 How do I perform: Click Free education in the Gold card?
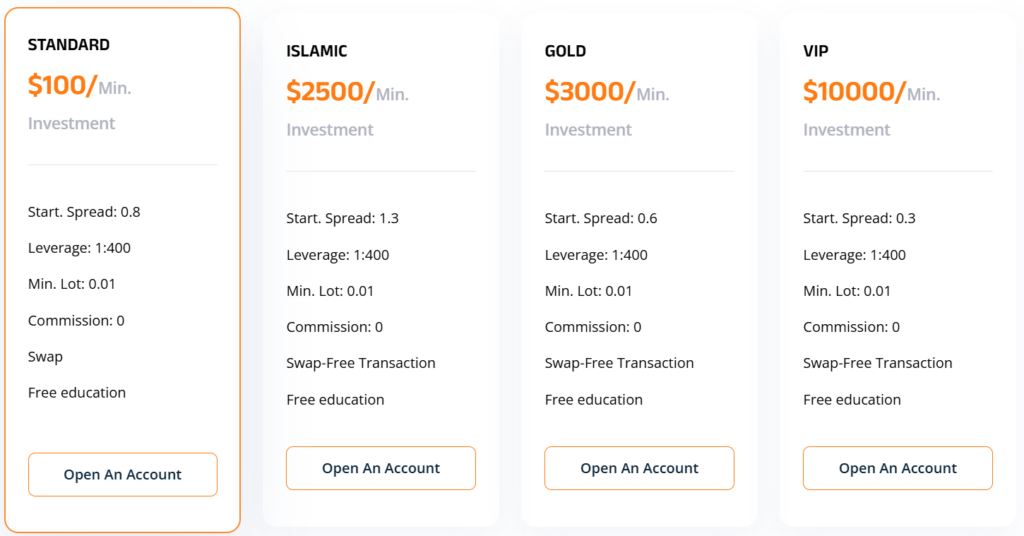pos(594,400)
